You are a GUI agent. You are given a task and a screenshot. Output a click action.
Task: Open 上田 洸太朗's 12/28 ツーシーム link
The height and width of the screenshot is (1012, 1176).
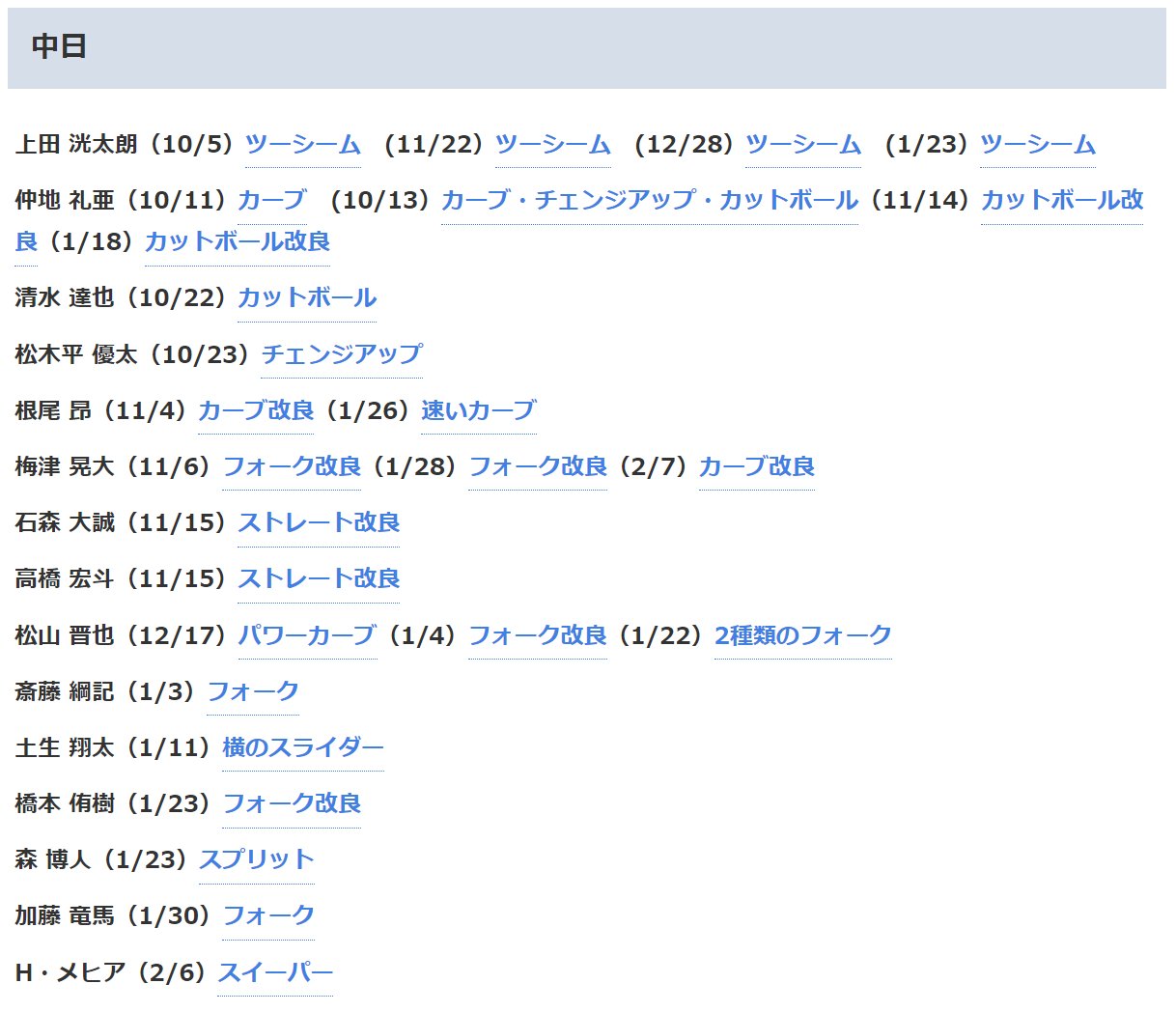[x=802, y=145]
